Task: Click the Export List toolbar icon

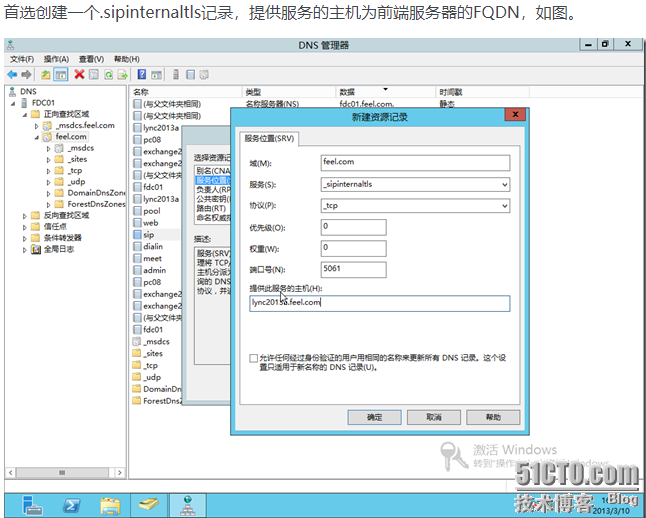Action: pos(123,75)
